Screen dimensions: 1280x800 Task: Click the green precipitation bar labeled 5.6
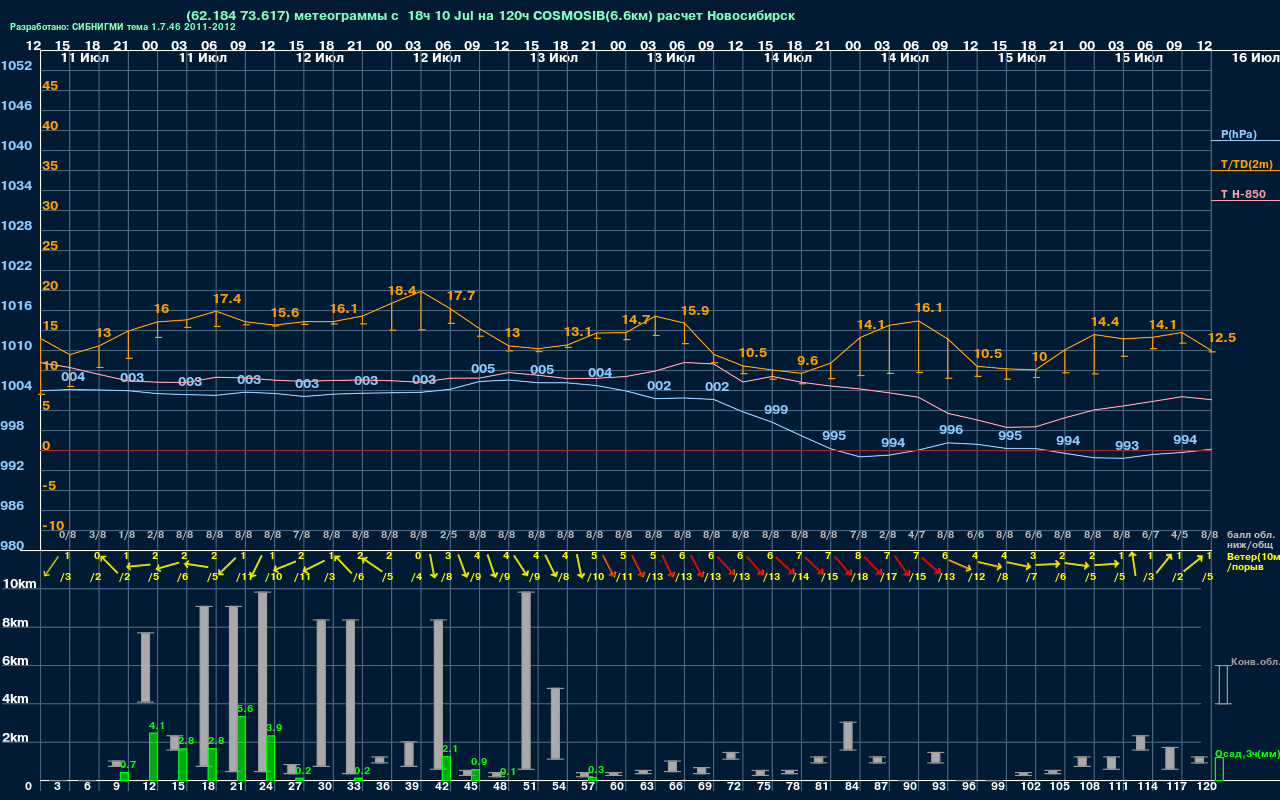pos(241,748)
